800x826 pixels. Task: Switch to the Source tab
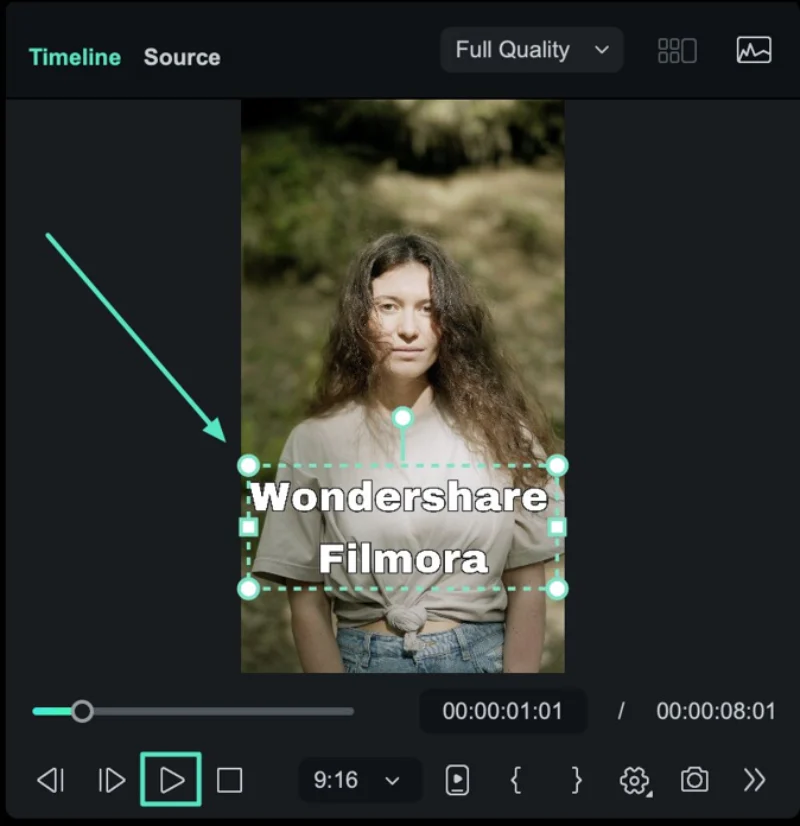[x=182, y=57]
